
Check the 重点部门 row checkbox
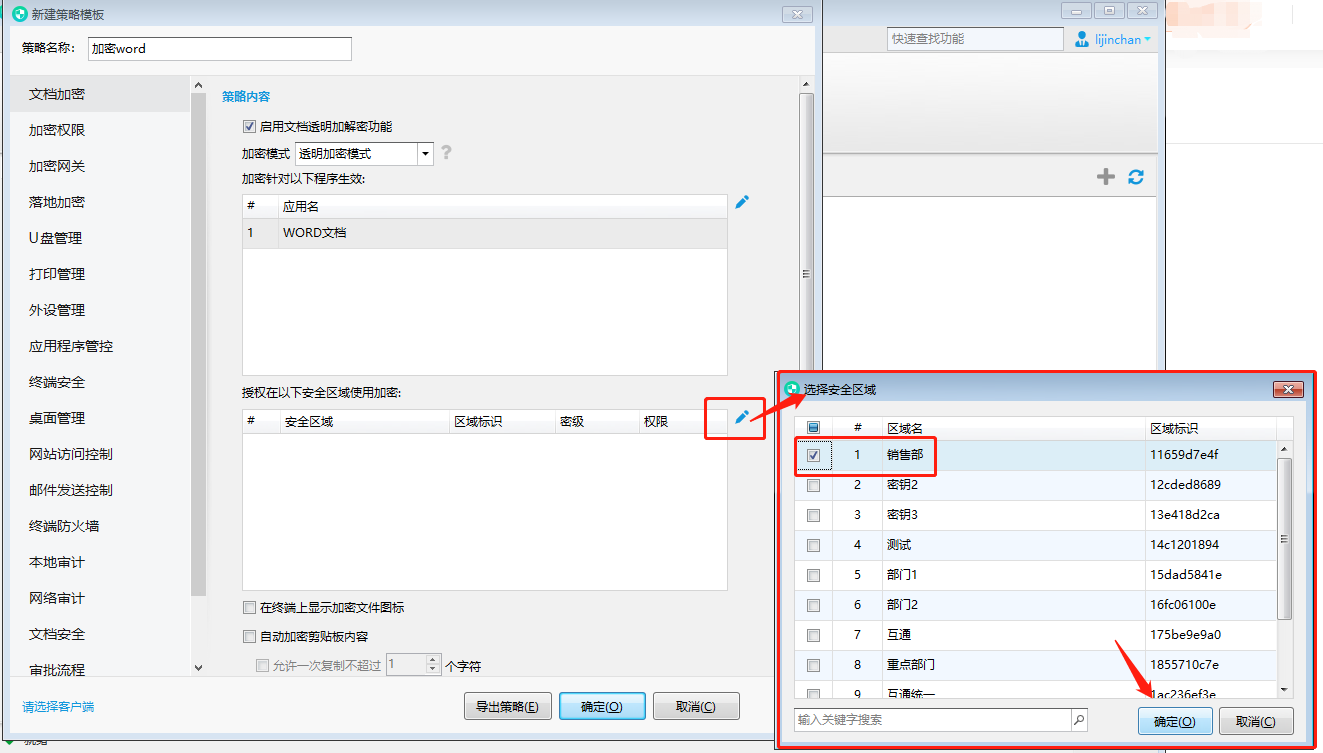(x=813, y=665)
